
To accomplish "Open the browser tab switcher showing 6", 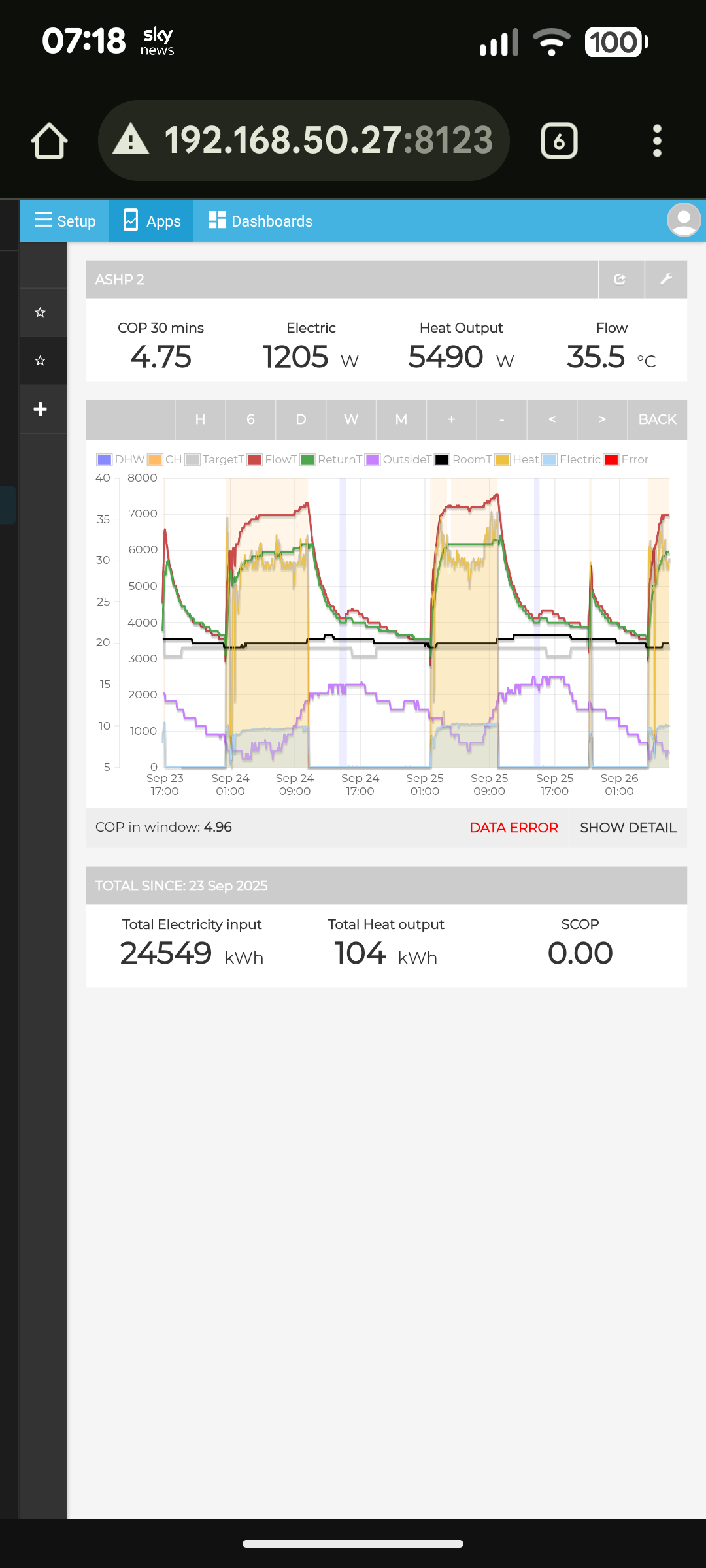I will pyautogui.click(x=559, y=141).
